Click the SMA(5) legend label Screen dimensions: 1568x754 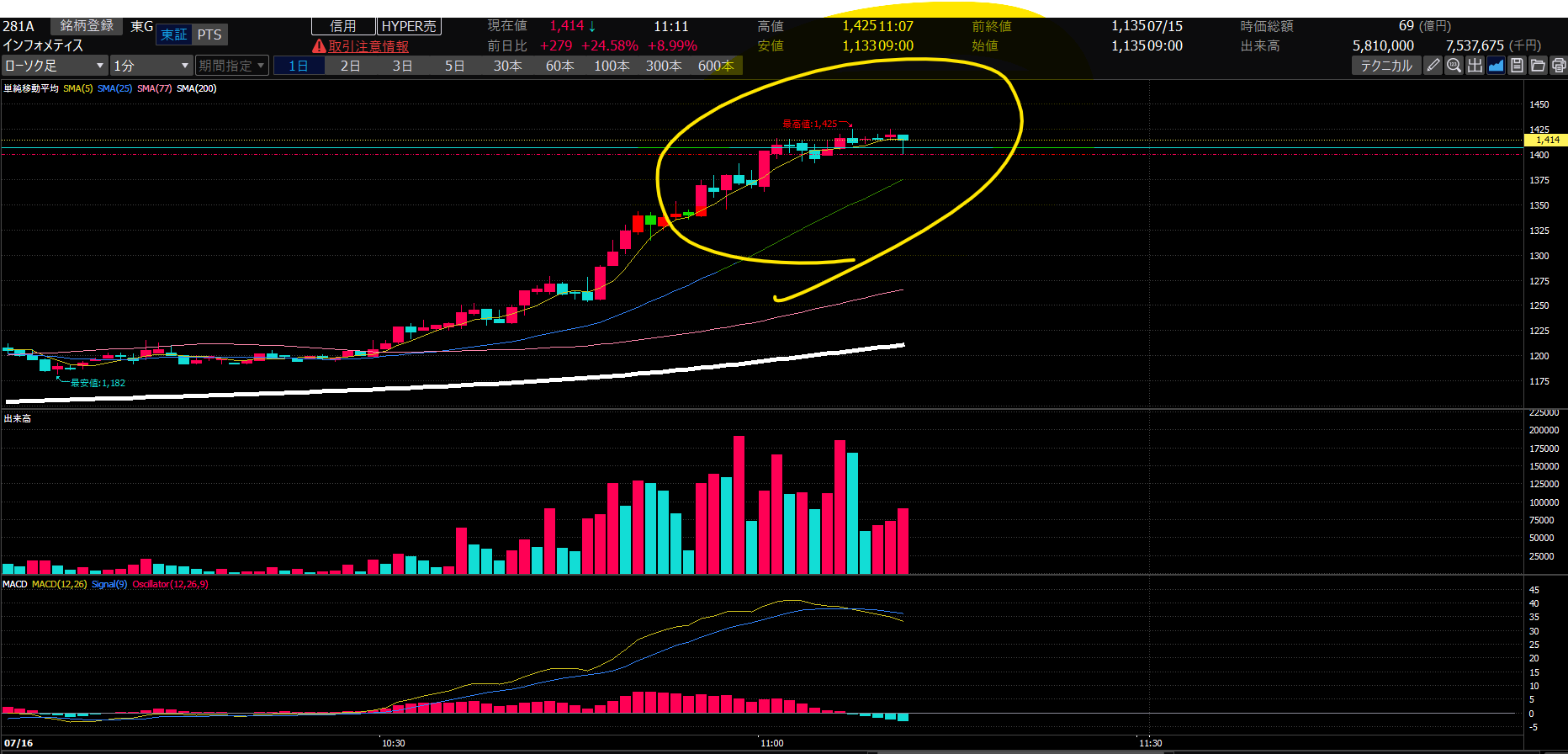[x=77, y=88]
